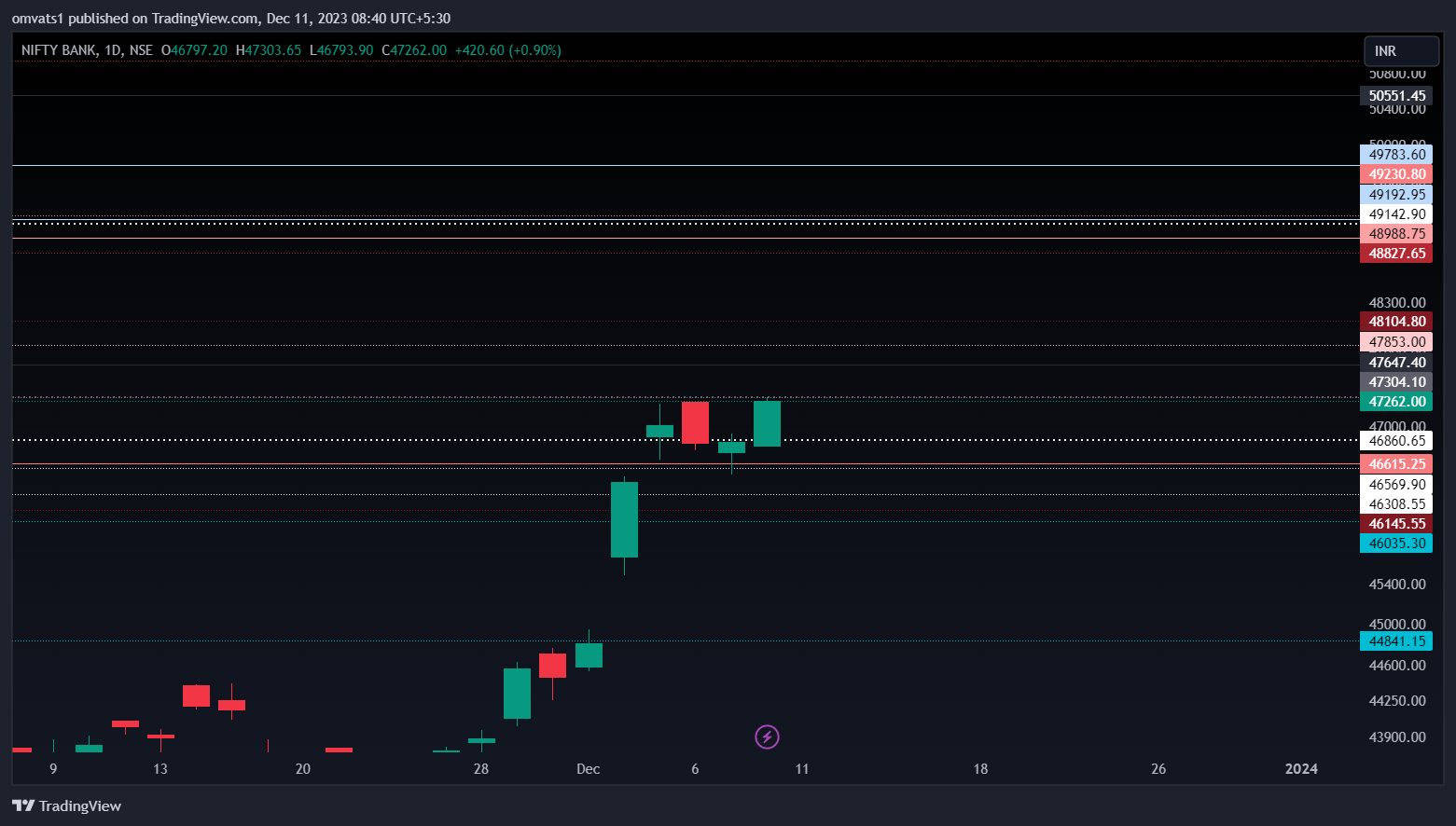The height and width of the screenshot is (826, 1456).
Task: Select the 44841.15 price label
Action: click(1396, 641)
